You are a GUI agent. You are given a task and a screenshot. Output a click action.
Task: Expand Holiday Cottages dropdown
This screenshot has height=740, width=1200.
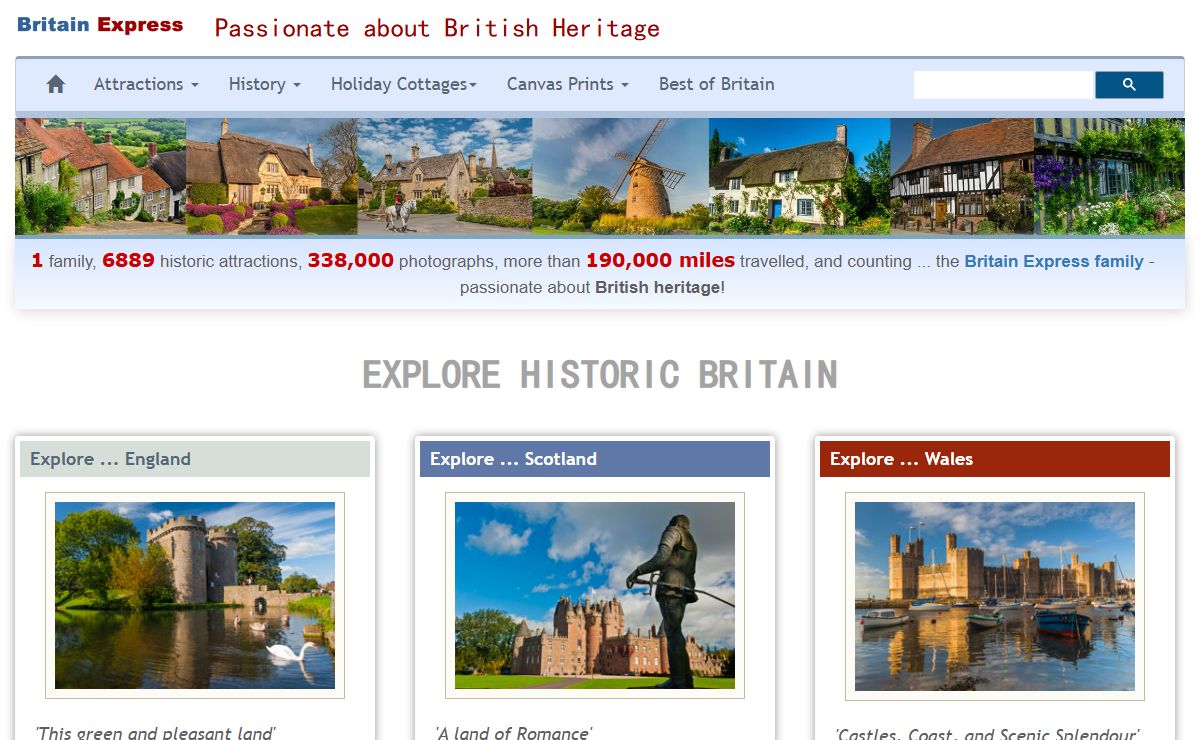coord(404,84)
